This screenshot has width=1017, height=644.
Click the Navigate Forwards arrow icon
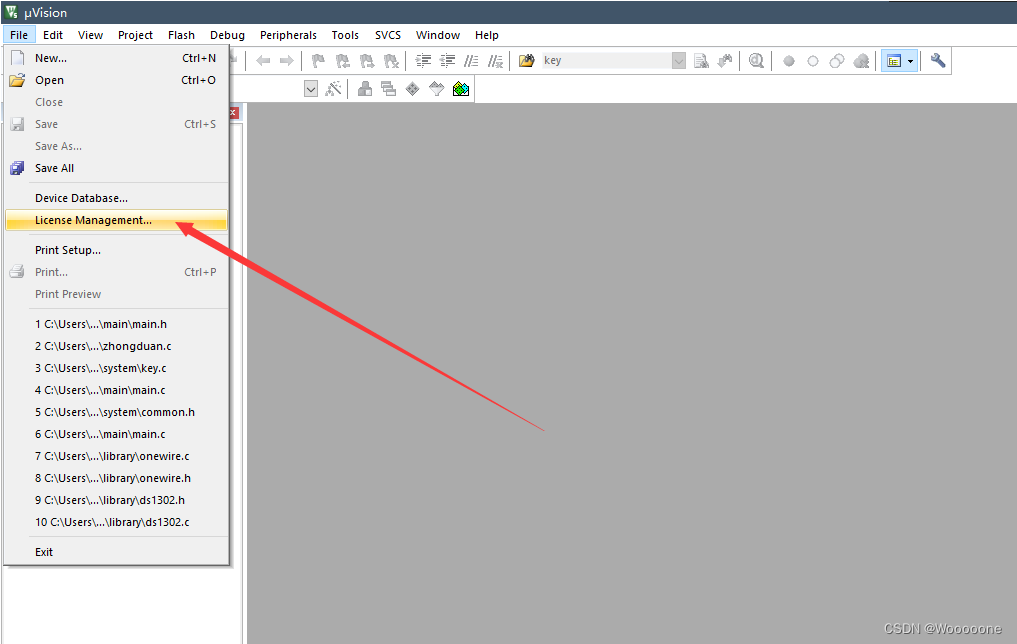(x=287, y=61)
